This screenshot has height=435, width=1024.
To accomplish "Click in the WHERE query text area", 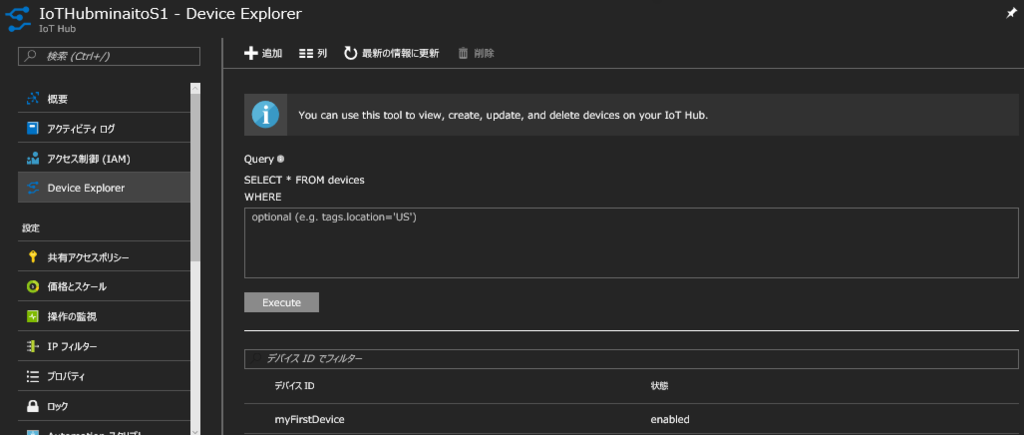I will click(x=631, y=243).
